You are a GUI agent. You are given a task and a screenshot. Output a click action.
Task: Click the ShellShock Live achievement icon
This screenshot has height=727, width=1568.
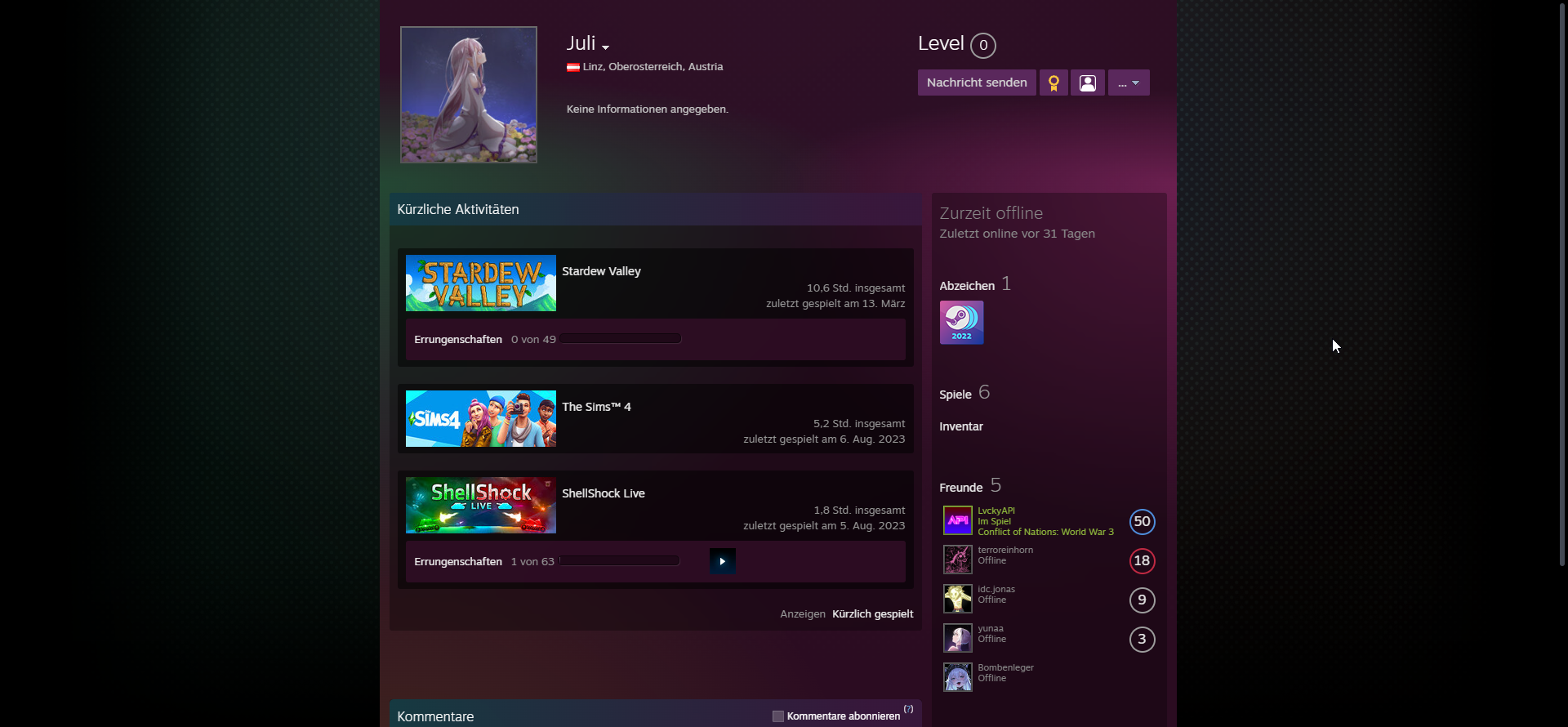tap(722, 561)
